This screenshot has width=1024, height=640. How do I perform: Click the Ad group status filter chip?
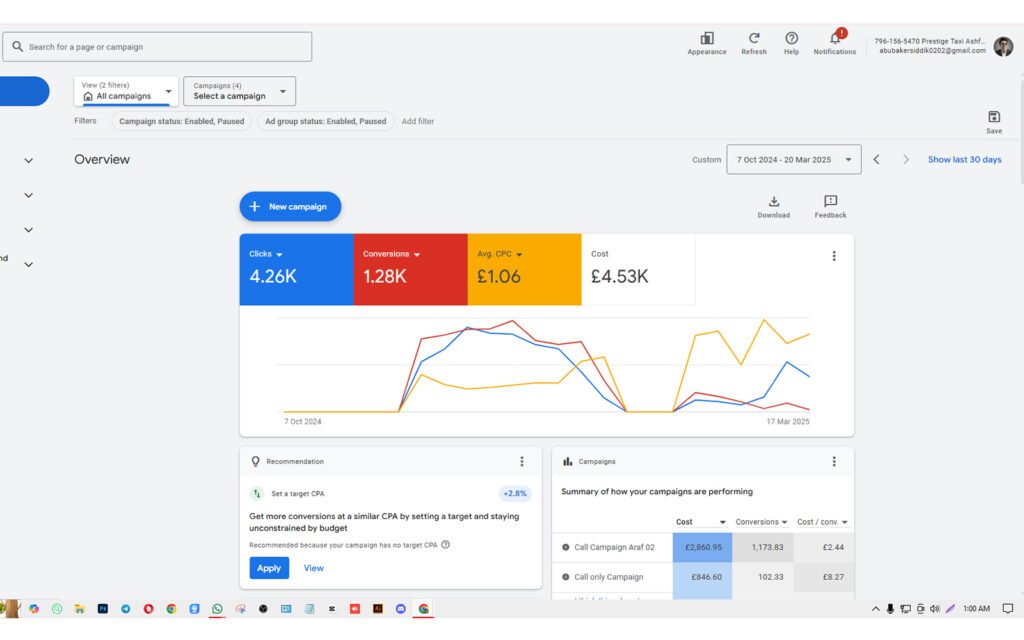point(325,121)
